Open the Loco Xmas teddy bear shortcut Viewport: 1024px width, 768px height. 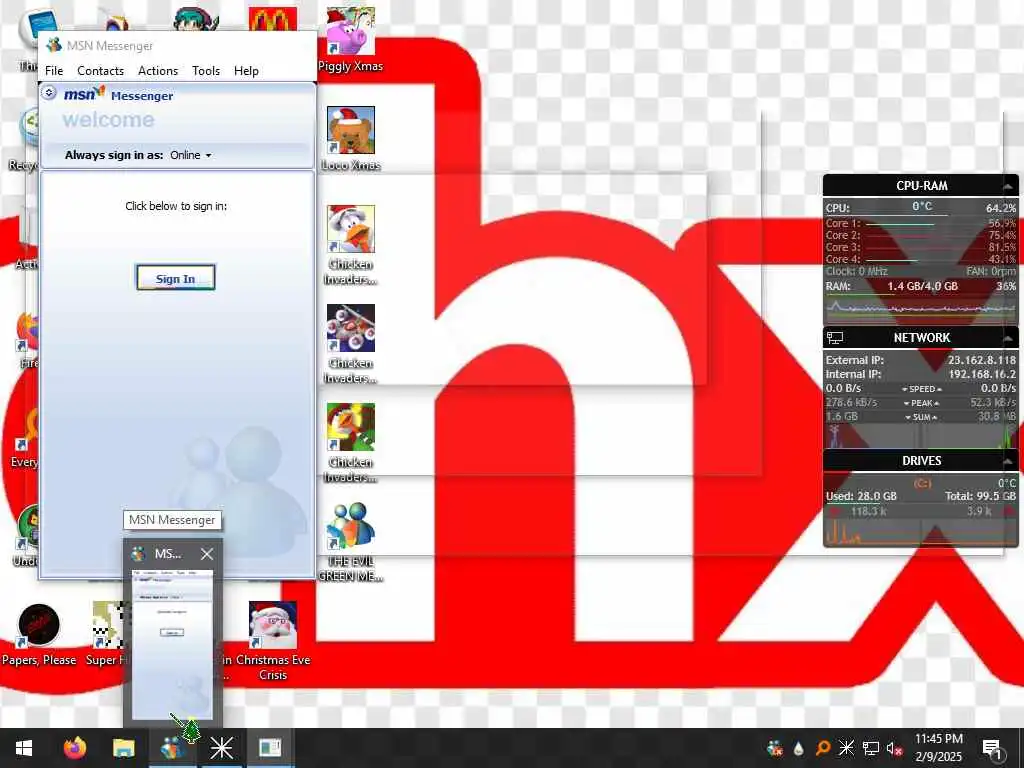[351, 138]
